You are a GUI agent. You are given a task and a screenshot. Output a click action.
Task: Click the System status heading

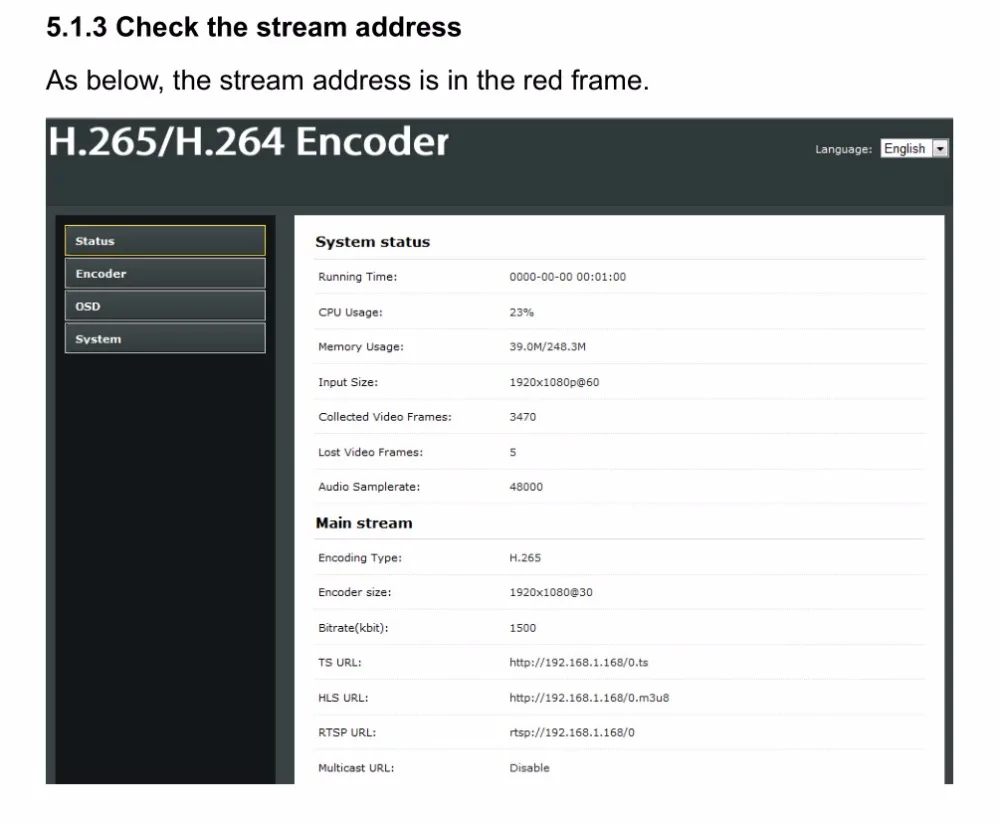[x=372, y=242]
